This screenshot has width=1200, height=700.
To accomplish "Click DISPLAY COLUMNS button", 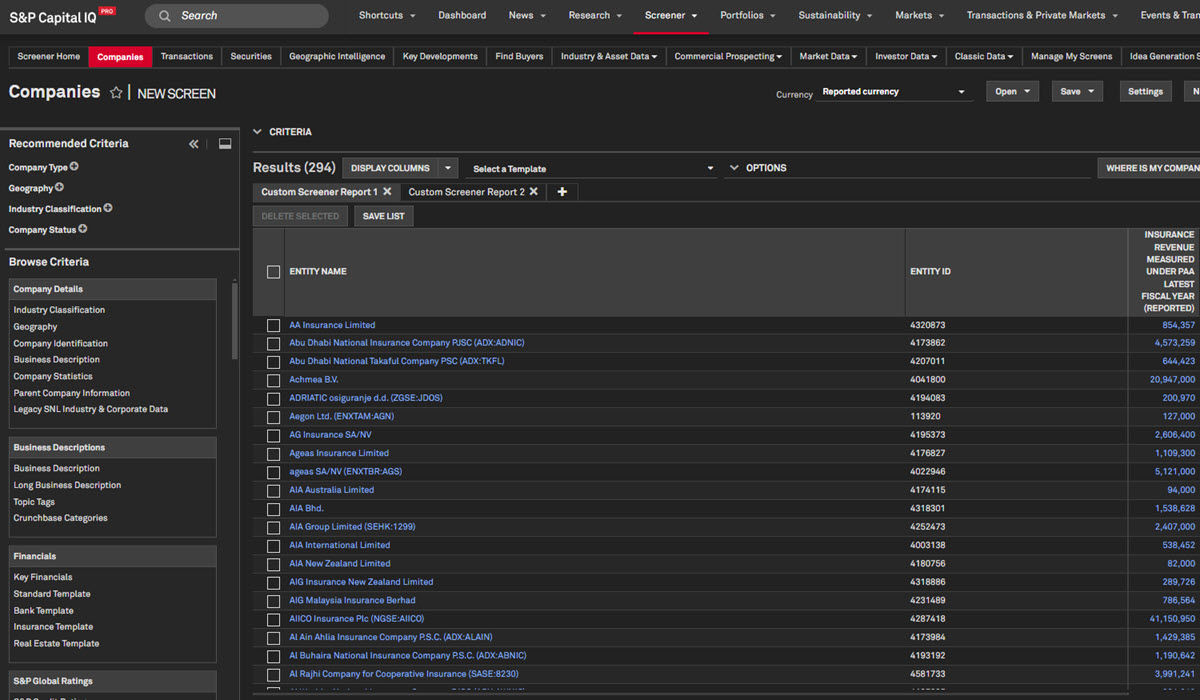I will tap(390, 168).
